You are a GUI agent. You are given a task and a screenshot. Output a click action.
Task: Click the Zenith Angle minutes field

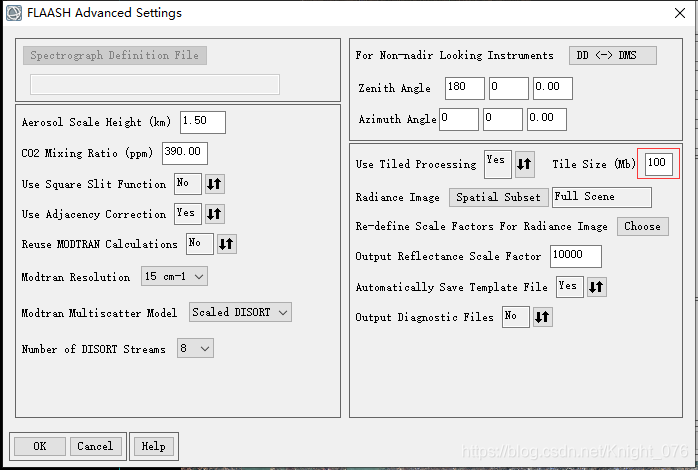pos(509,88)
